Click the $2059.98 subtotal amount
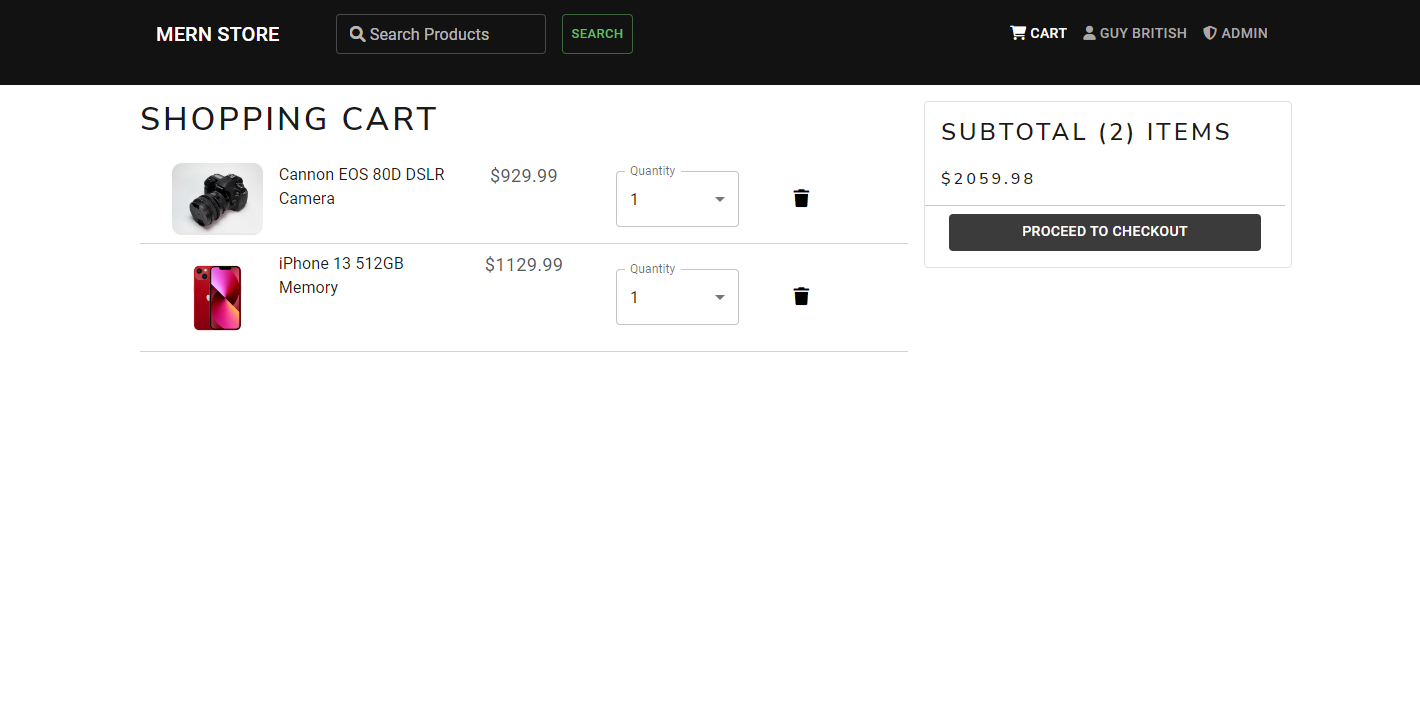The height and width of the screenshot is (705, 1420). click(x=988, y=179)
